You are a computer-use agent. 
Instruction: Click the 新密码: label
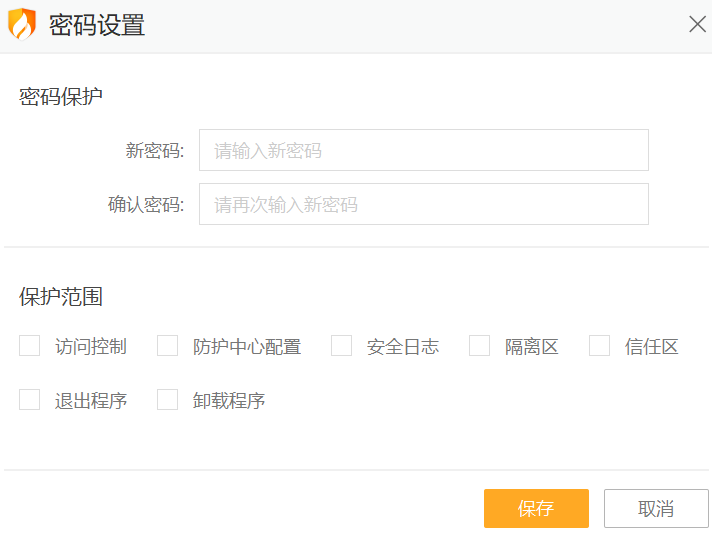click(155, 151)
